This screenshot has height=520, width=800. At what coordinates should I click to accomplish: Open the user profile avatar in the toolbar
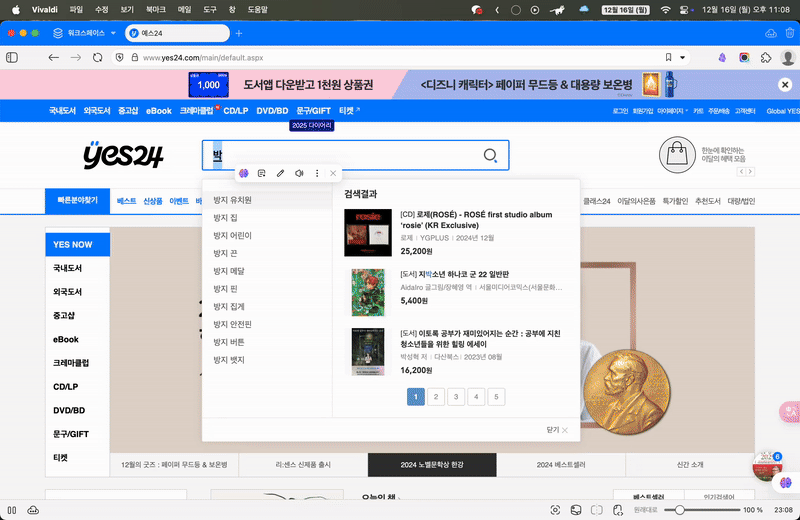click(x=788, y=58)
